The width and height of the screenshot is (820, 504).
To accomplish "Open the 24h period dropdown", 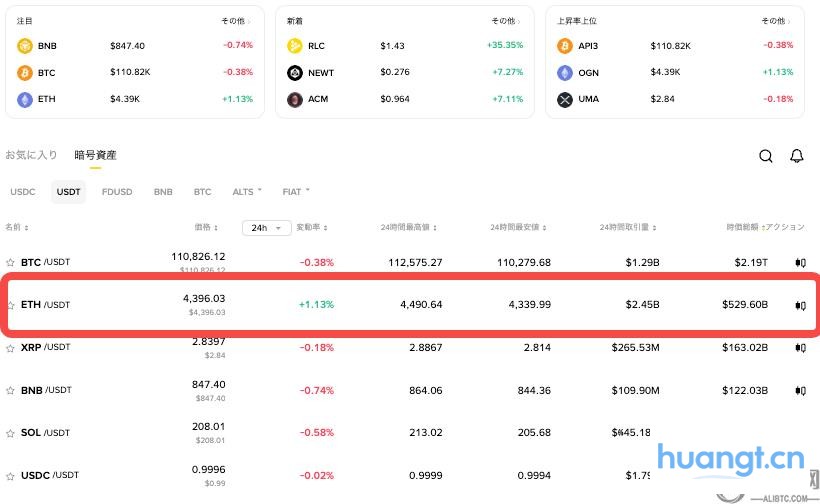I will pos(267,228).
